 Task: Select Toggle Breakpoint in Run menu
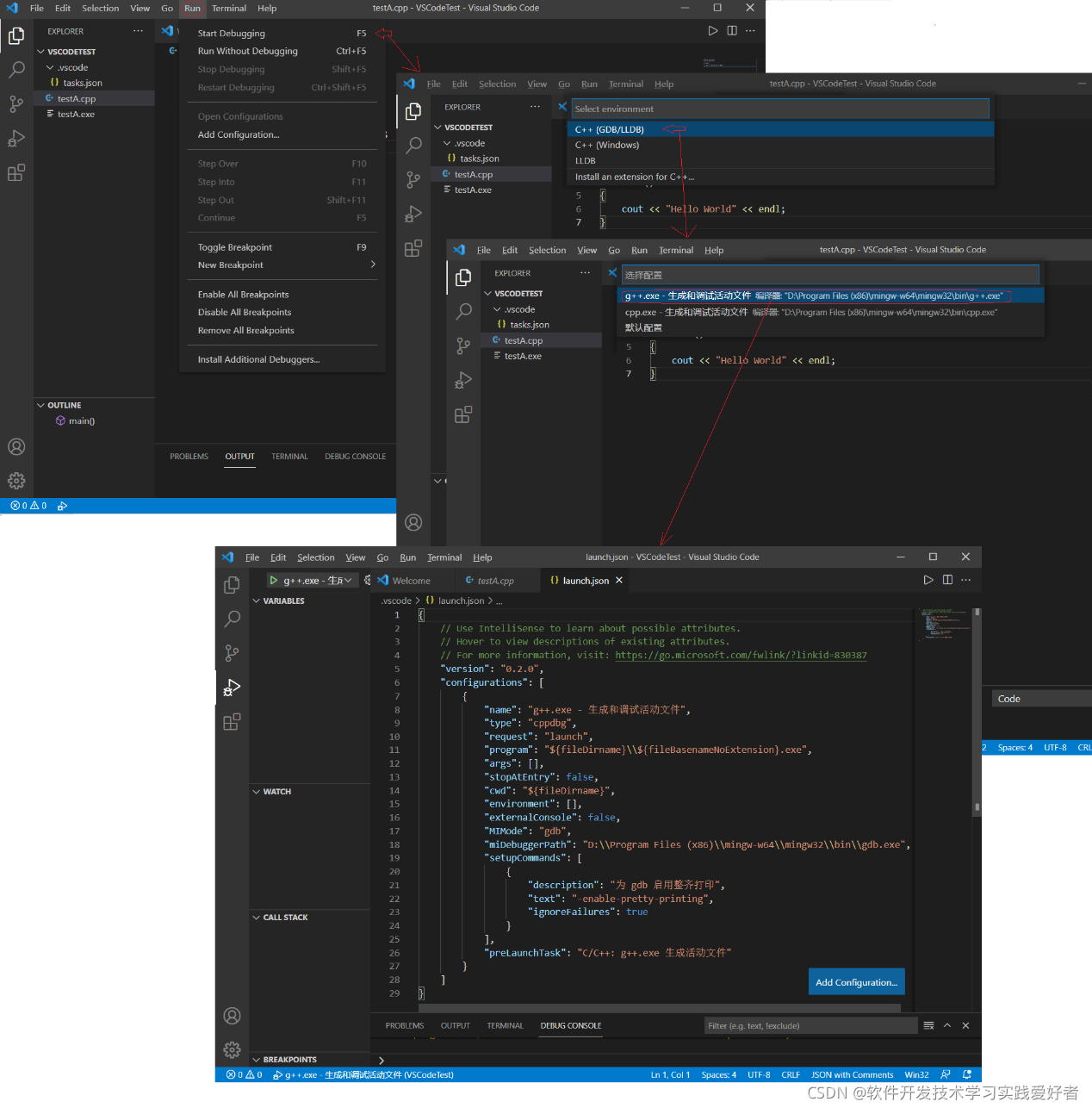282,247
